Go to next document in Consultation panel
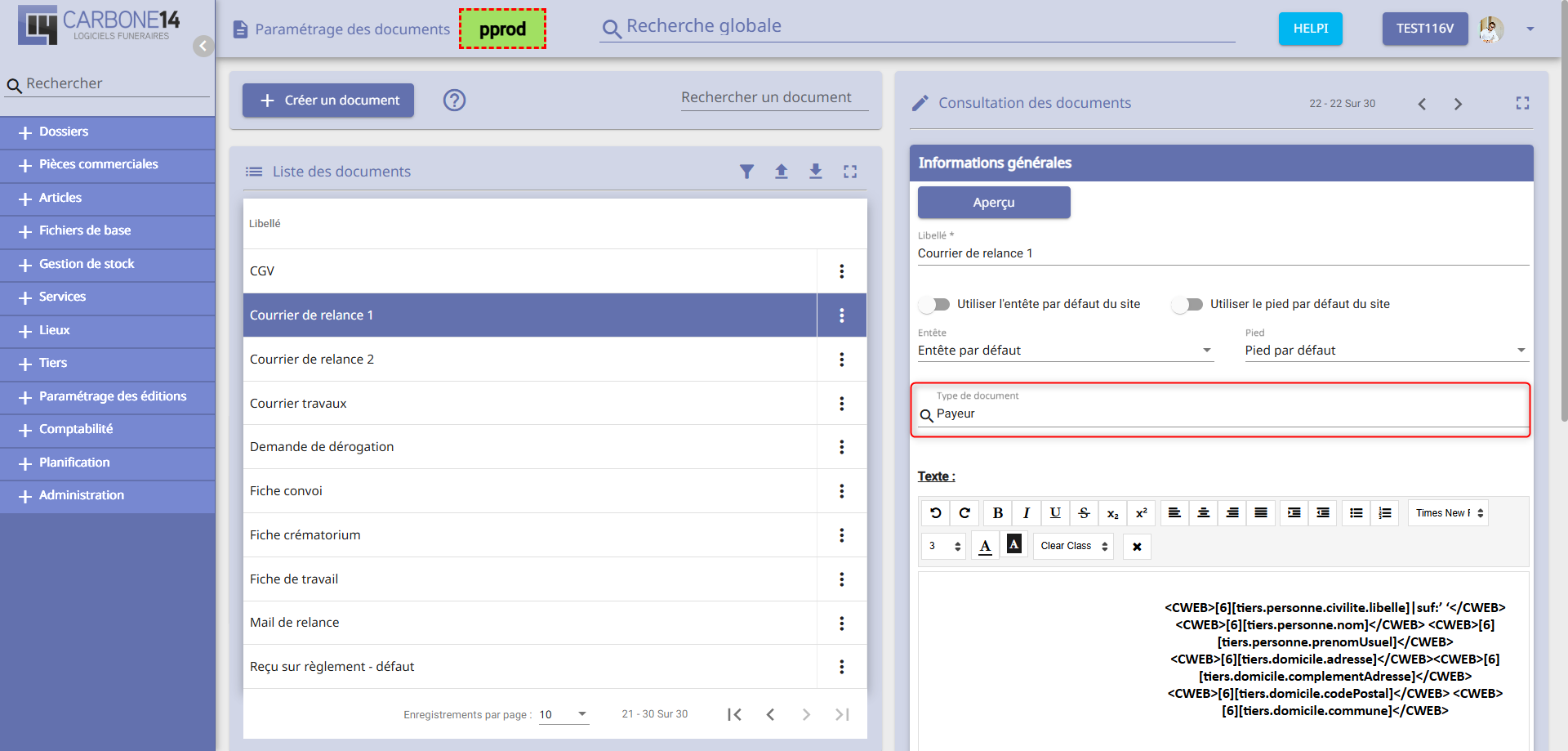Viewport: 1568px width, 751px height. coord(1458,104)
